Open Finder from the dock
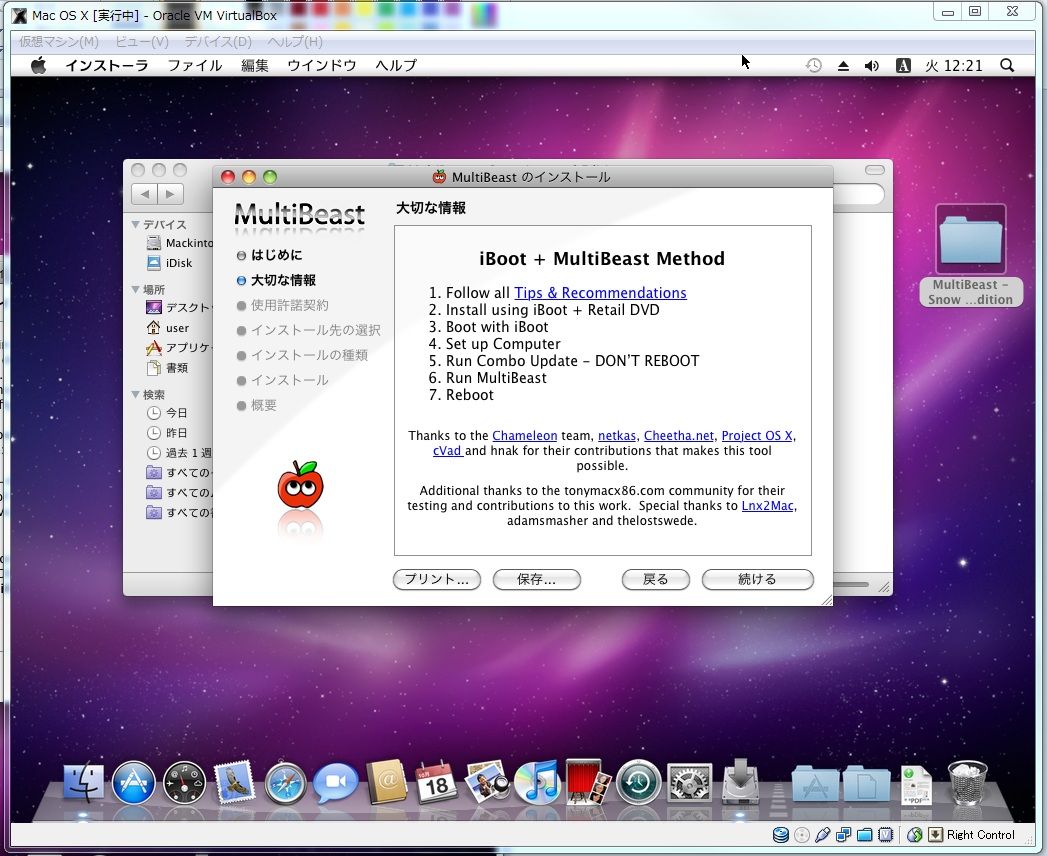Viewport: 1047px width, 856px height. 83,782
